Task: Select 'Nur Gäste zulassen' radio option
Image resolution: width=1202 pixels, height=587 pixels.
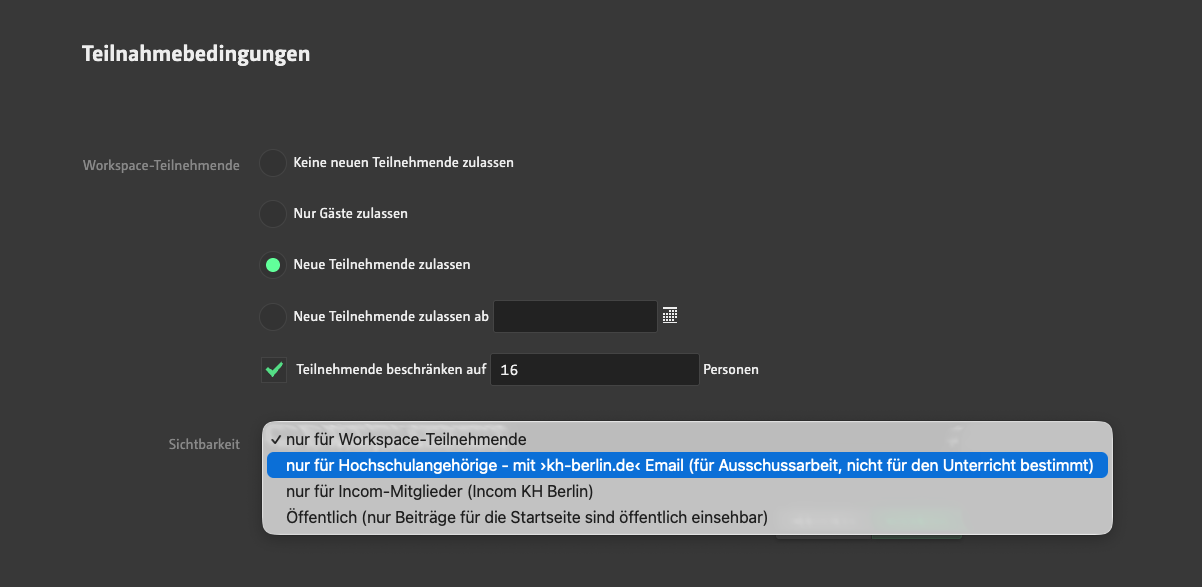Action: pos(273,214)
